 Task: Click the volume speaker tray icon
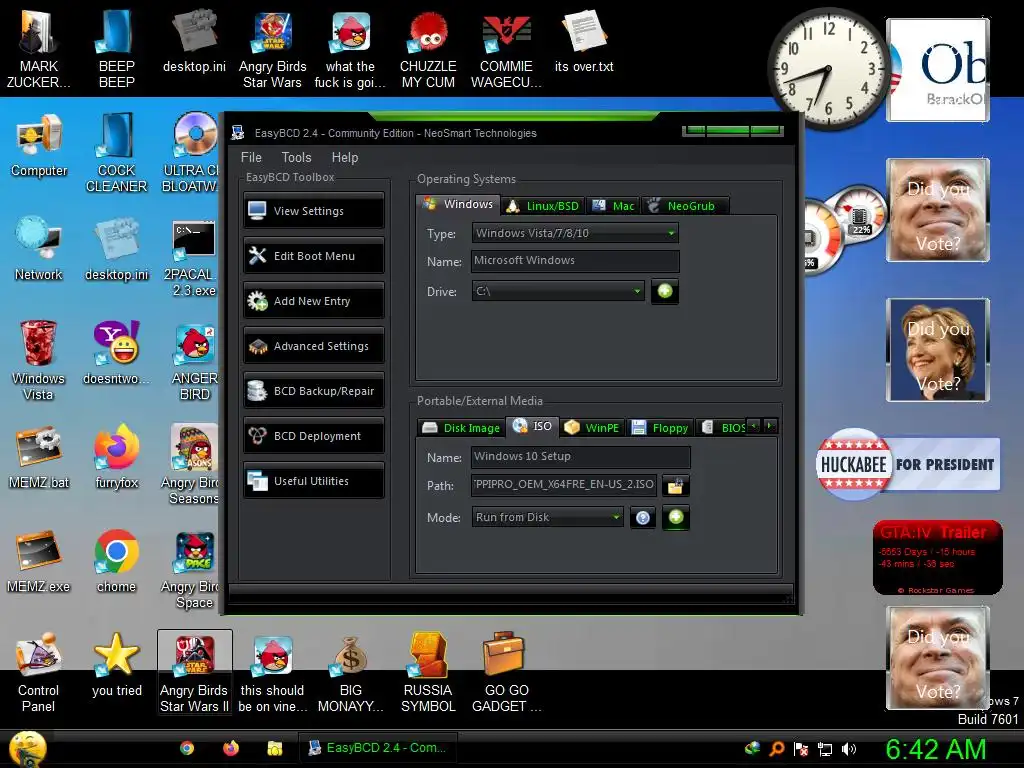(x=849, y=749)
